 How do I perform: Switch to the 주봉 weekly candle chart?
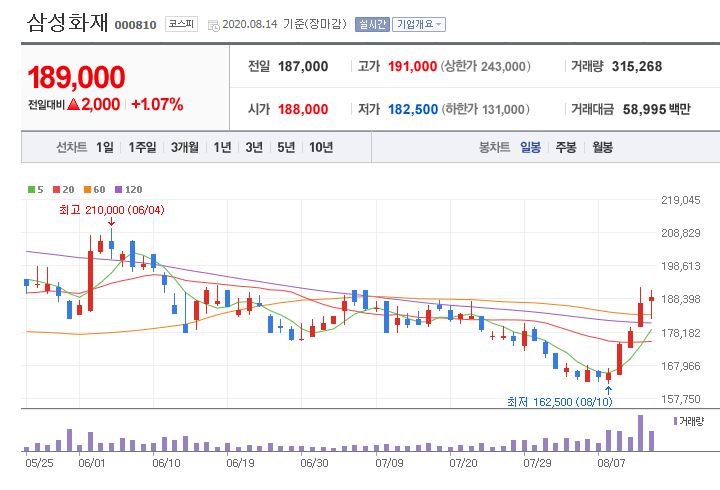566,147
